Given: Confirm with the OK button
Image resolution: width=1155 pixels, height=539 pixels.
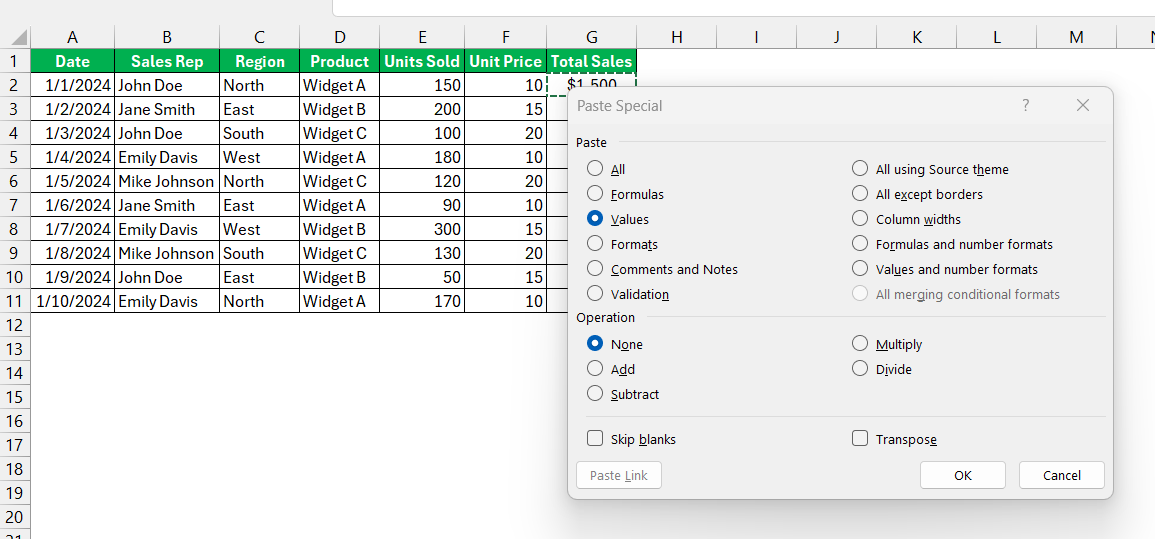Looking at the screenshot, I should pyautogui.click(x=963, y=475).
